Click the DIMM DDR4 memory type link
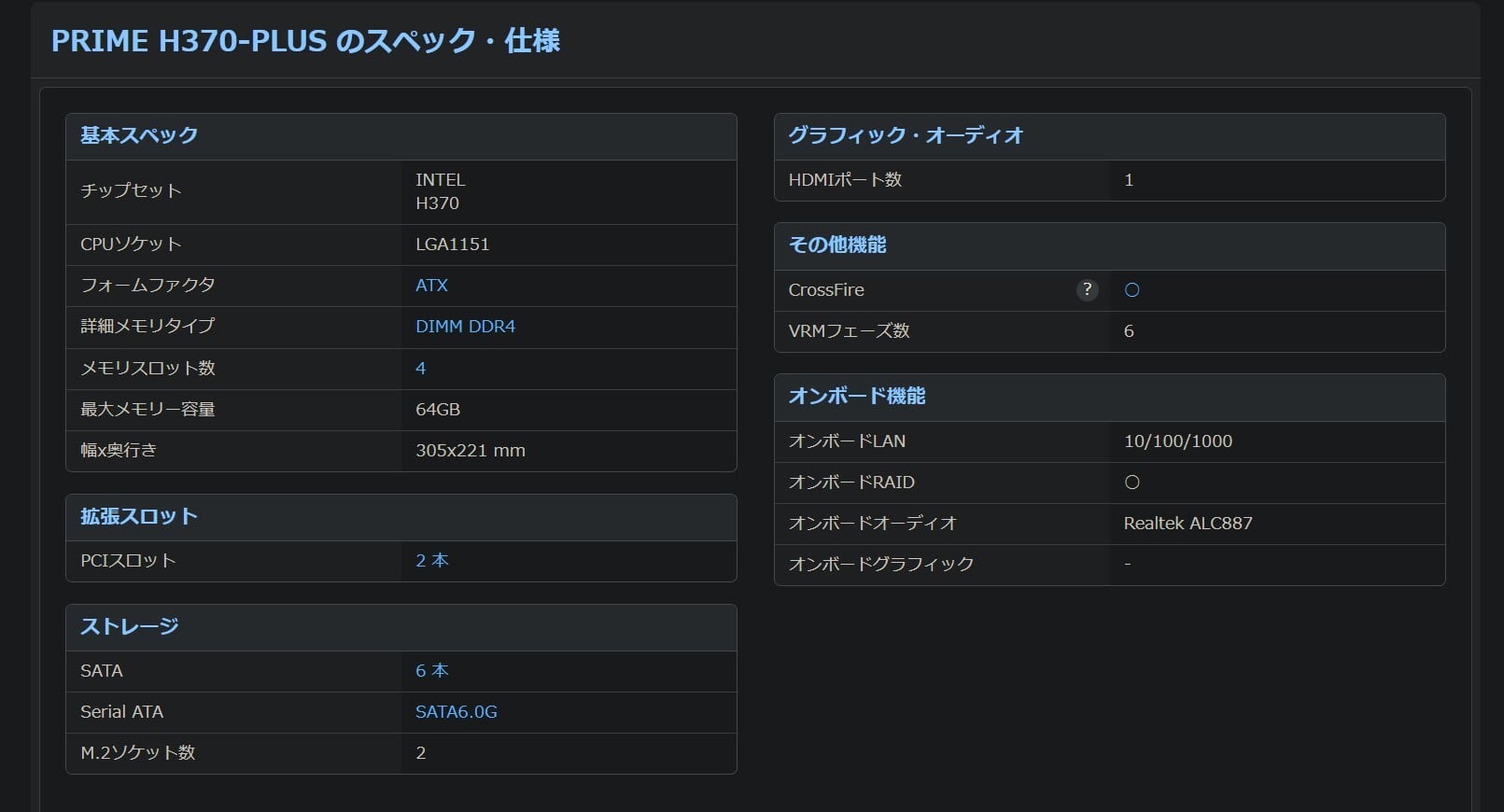The image size is (1504, 812). pyautogui.click(x=465, y=327)
